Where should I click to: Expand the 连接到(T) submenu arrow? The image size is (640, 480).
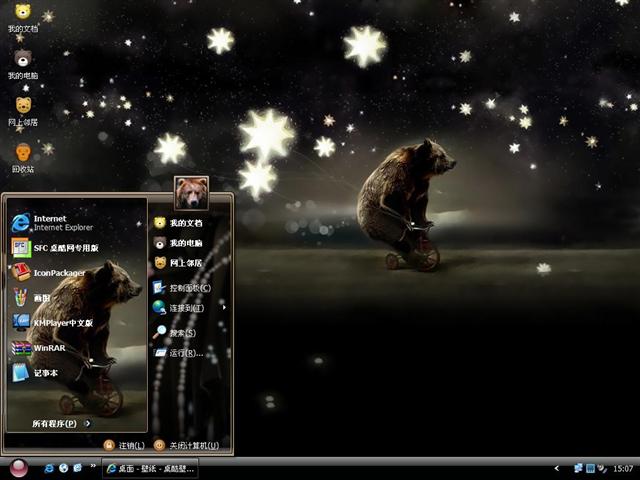(x=224, y=308)
